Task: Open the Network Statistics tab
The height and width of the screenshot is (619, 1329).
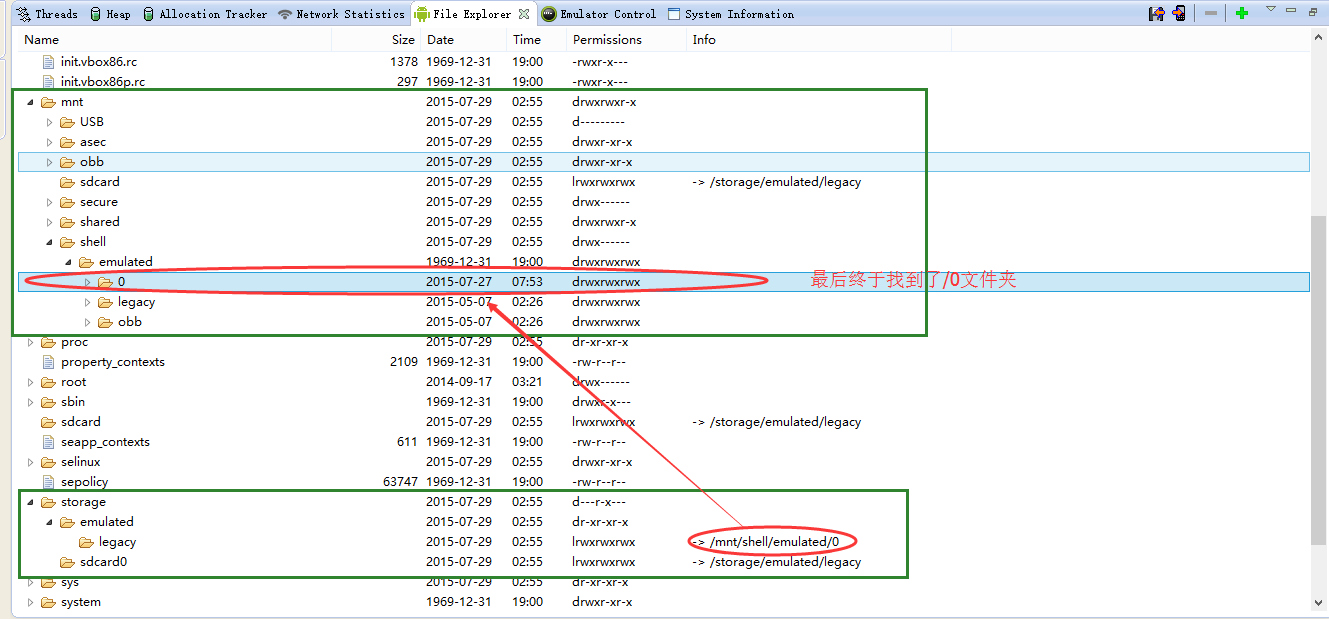Action: point(341,14)
